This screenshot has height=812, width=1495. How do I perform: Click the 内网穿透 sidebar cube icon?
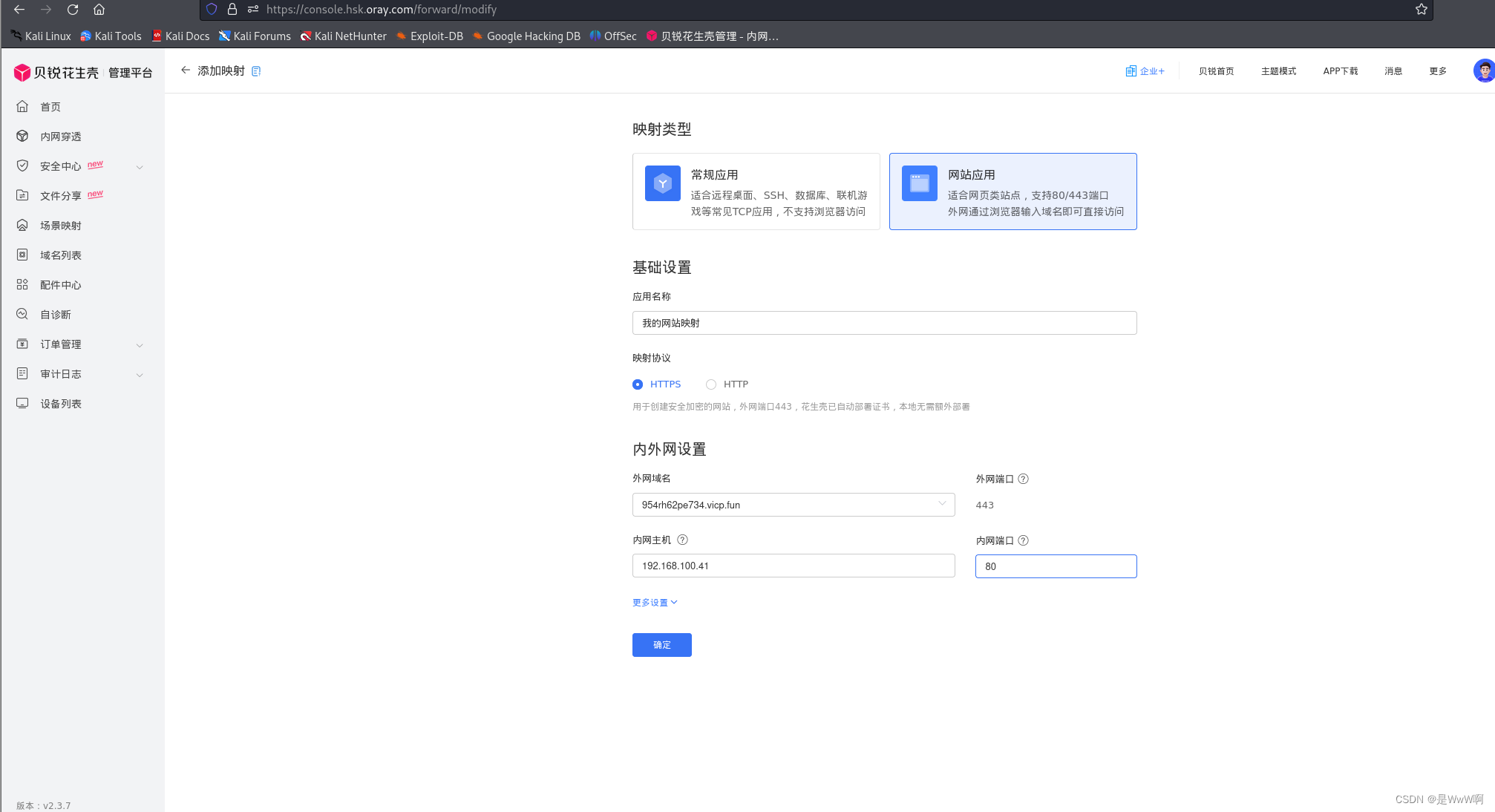tap(22, 137)
